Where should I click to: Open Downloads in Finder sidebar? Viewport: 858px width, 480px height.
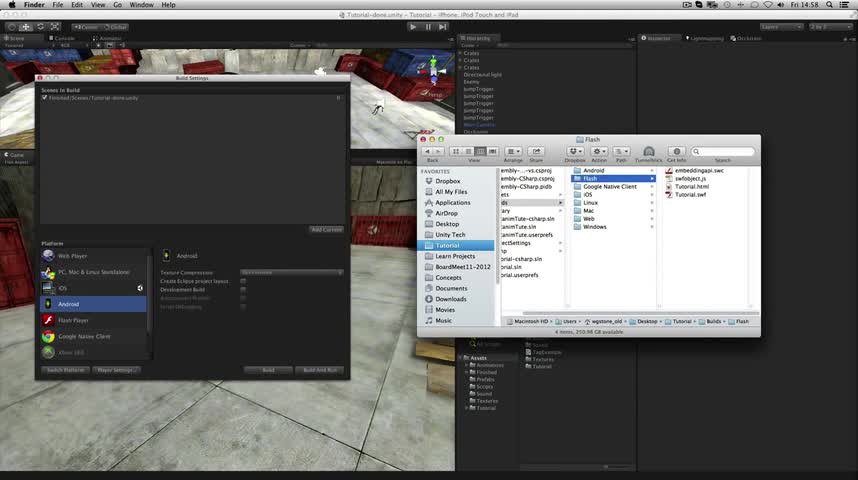click(x=451, y=299)
